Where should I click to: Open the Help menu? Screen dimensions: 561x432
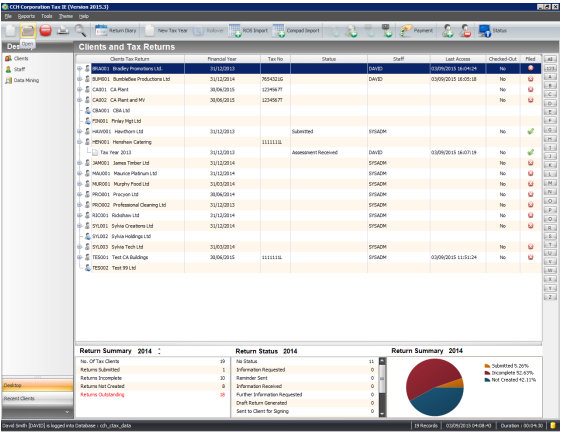(x=84, y=16)
